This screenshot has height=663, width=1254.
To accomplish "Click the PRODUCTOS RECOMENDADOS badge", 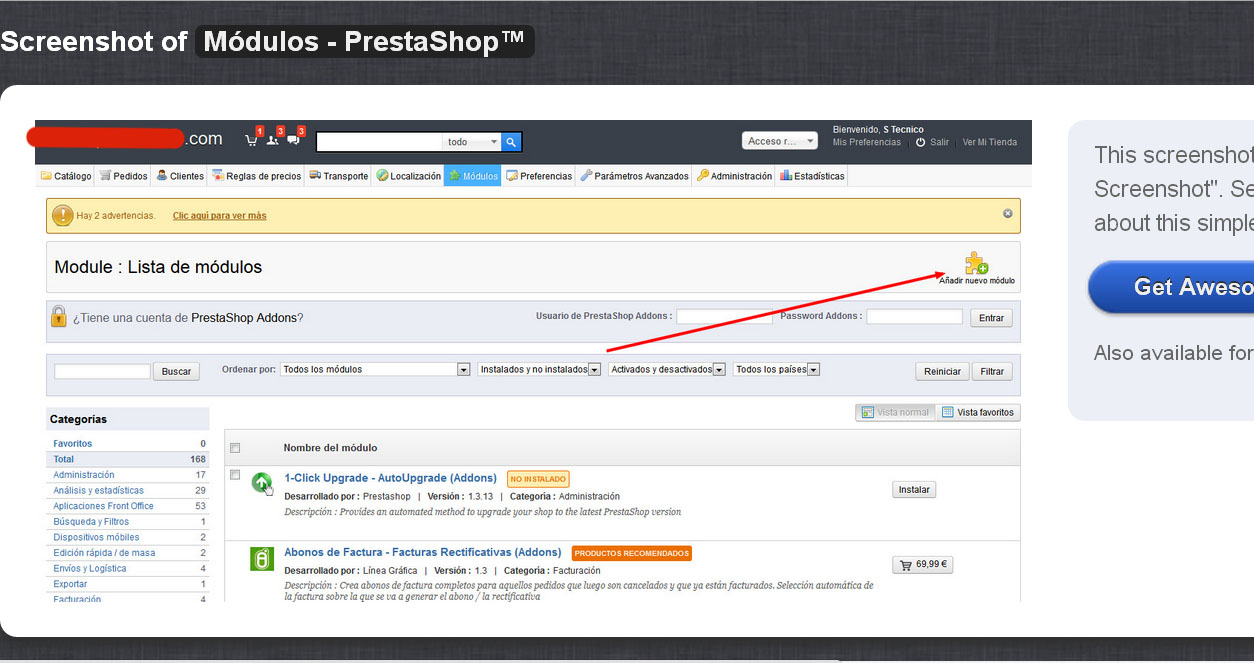I will click(631, 553).
